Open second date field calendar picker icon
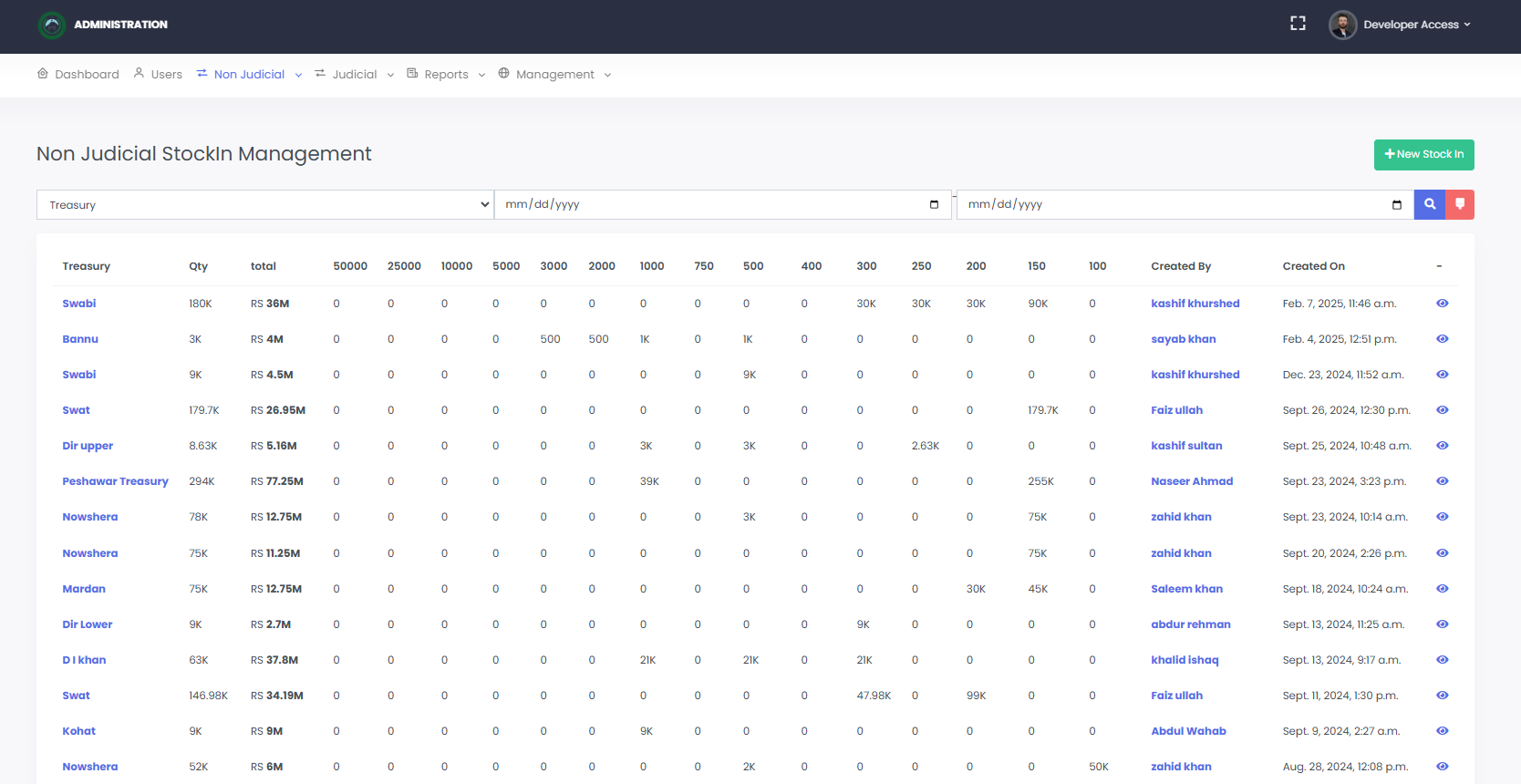The image size is (1521, 784). click(1397, 204)
